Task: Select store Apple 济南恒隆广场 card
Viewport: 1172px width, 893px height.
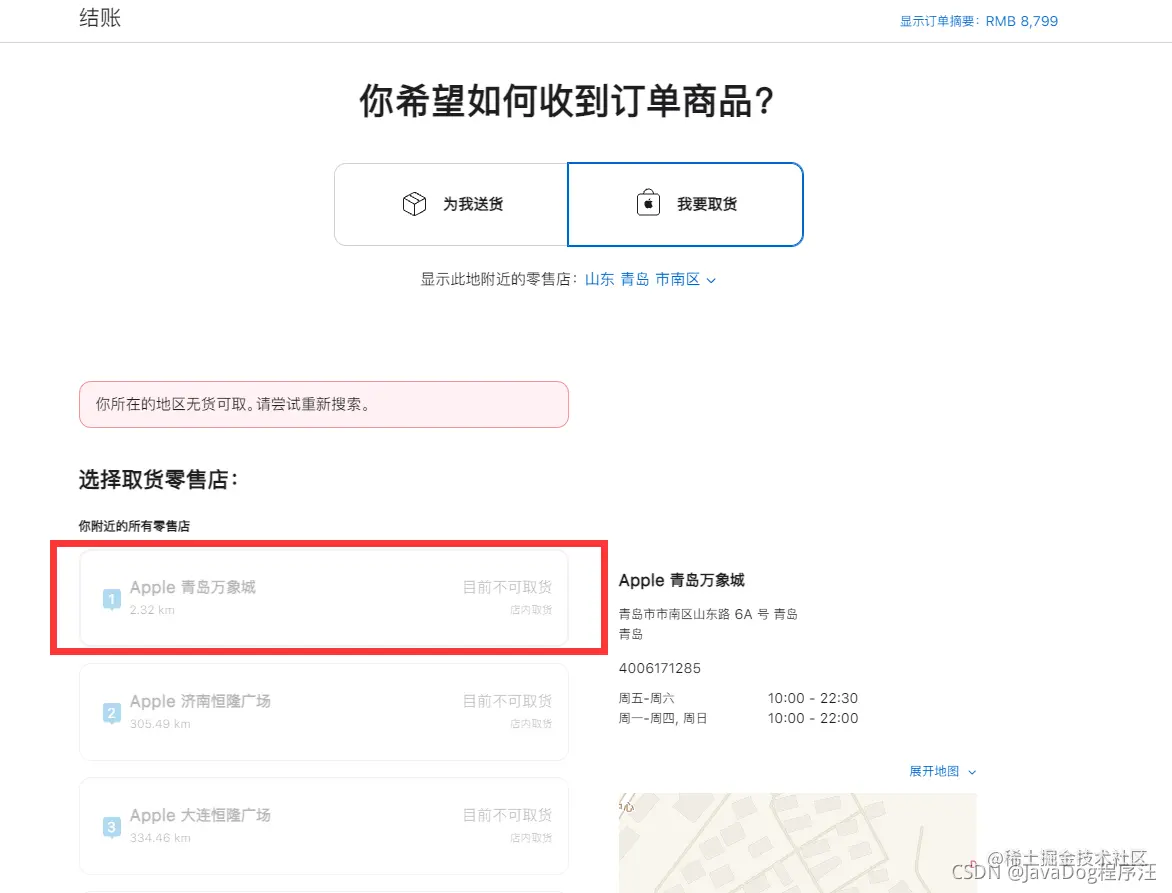Action: (x=324, y=712)
